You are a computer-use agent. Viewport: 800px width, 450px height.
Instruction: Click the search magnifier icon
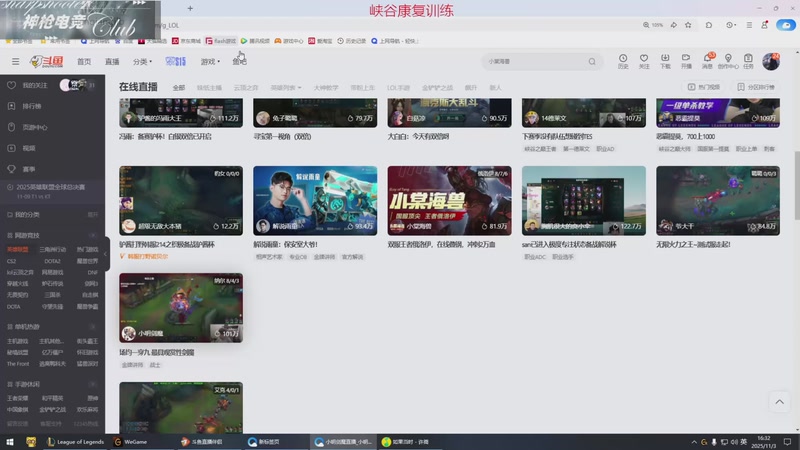[x=592, y=61]
